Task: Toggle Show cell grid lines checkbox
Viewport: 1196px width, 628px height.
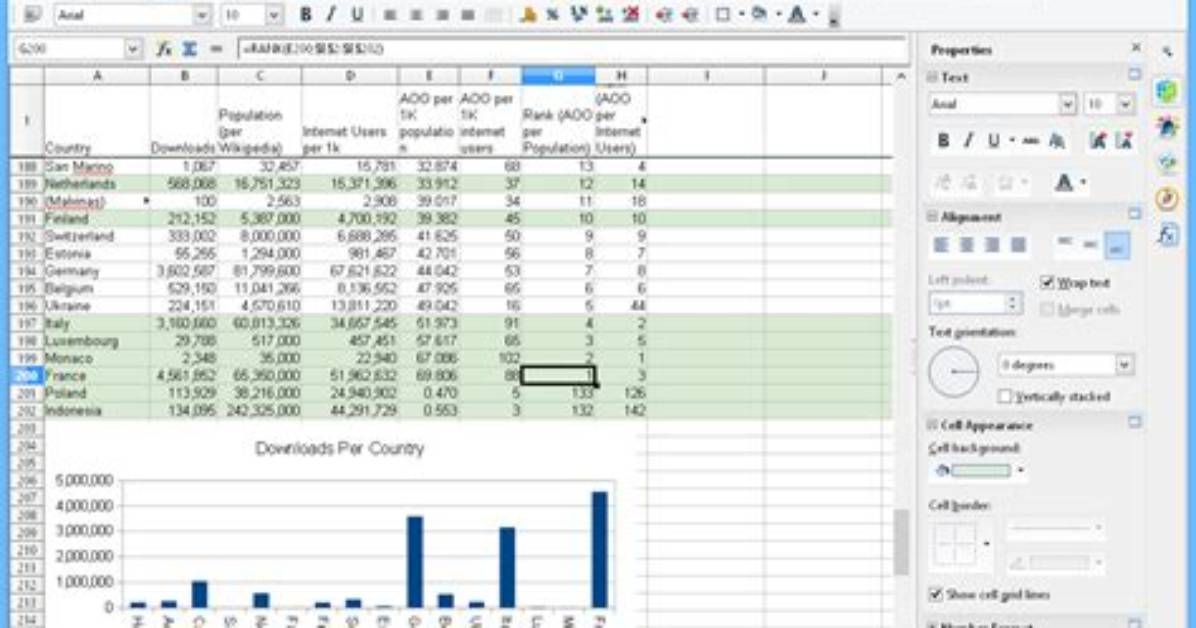Action: tap(936, 594)
